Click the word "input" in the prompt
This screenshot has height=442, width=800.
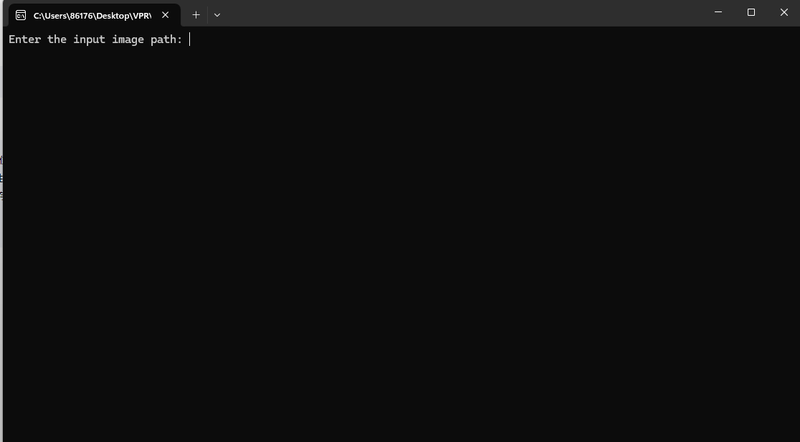coord(89,40)
